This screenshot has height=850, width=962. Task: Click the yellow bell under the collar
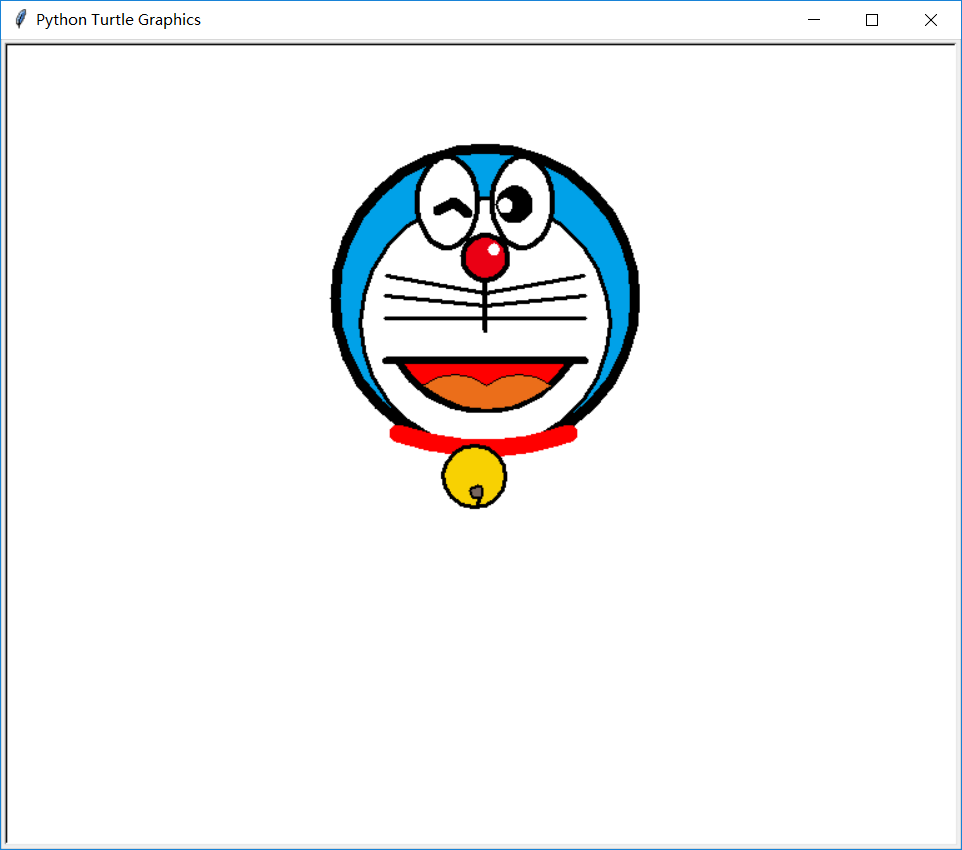[474, 477]
